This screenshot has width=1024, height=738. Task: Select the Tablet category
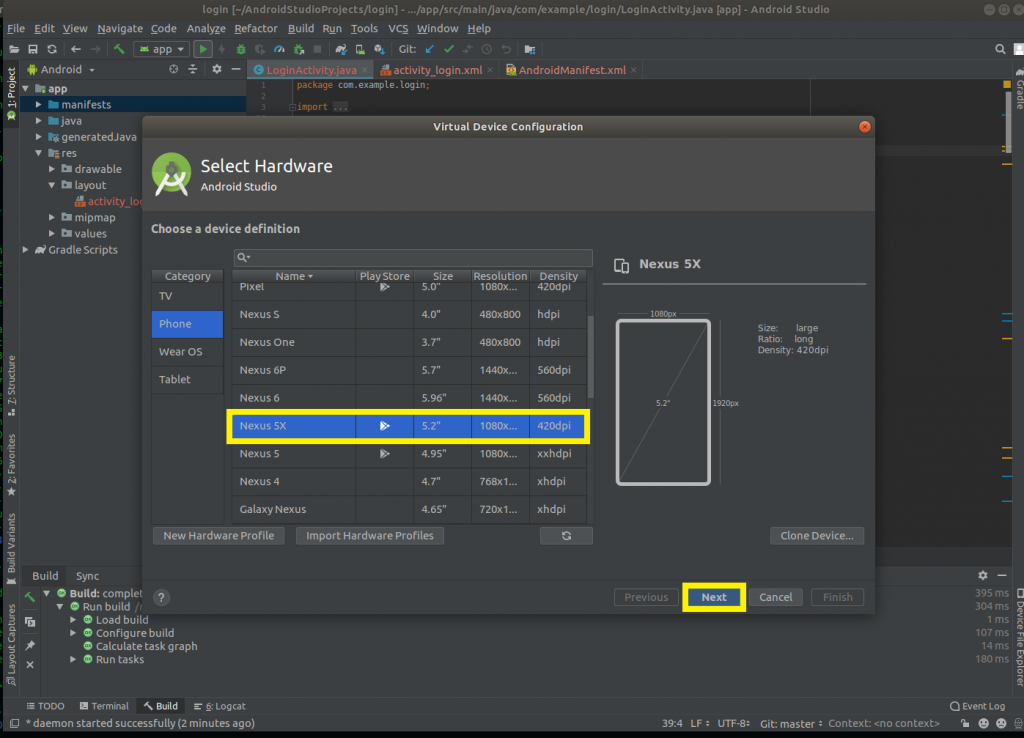click(x=187, y=379)
